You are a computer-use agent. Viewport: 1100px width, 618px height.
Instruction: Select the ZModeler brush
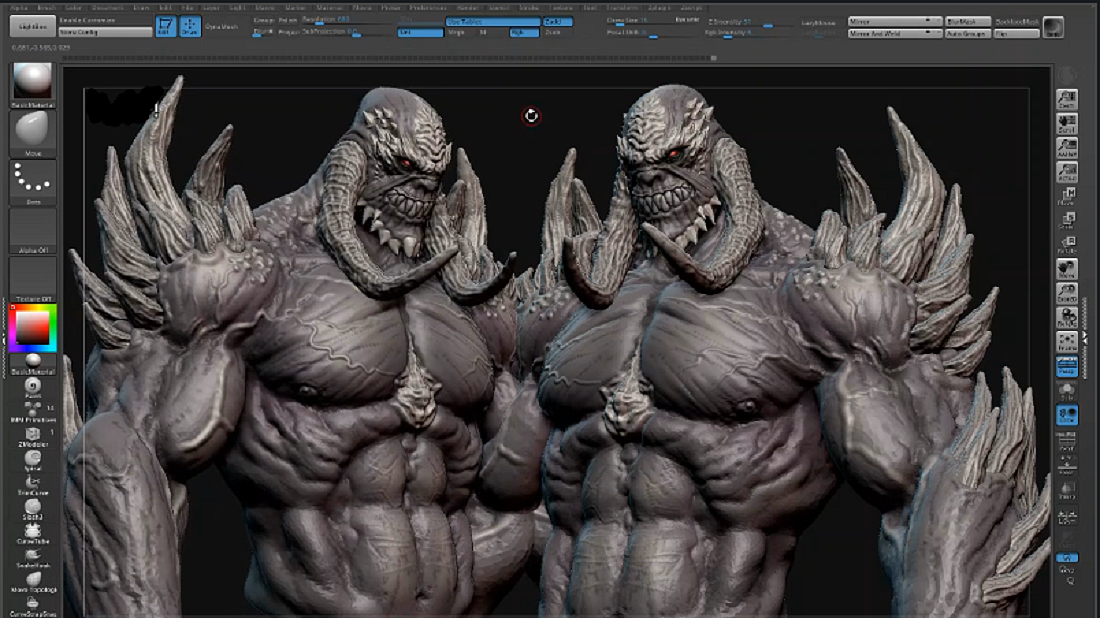click(32, 436)
